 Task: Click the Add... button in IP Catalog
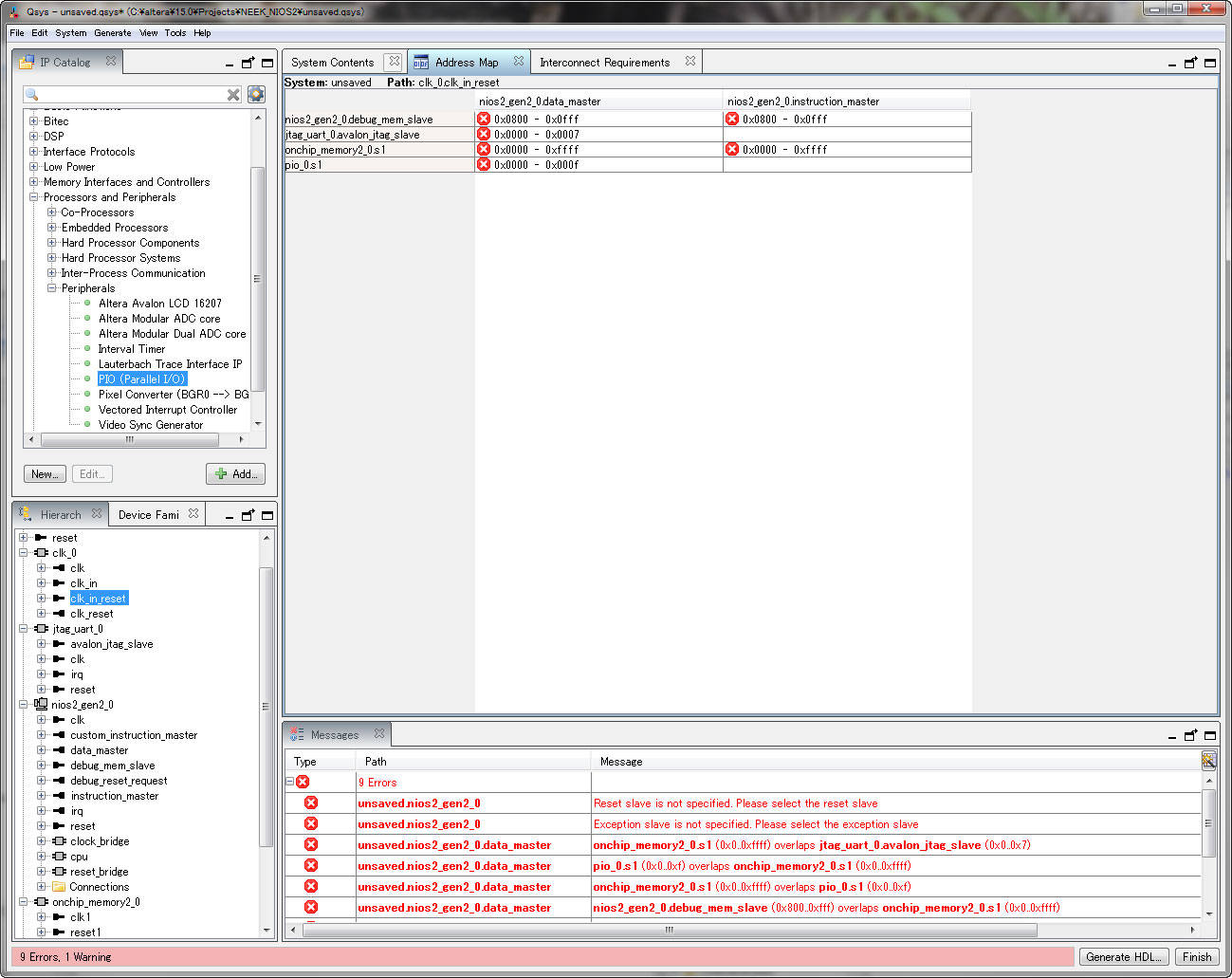click(x=235, y=474)
